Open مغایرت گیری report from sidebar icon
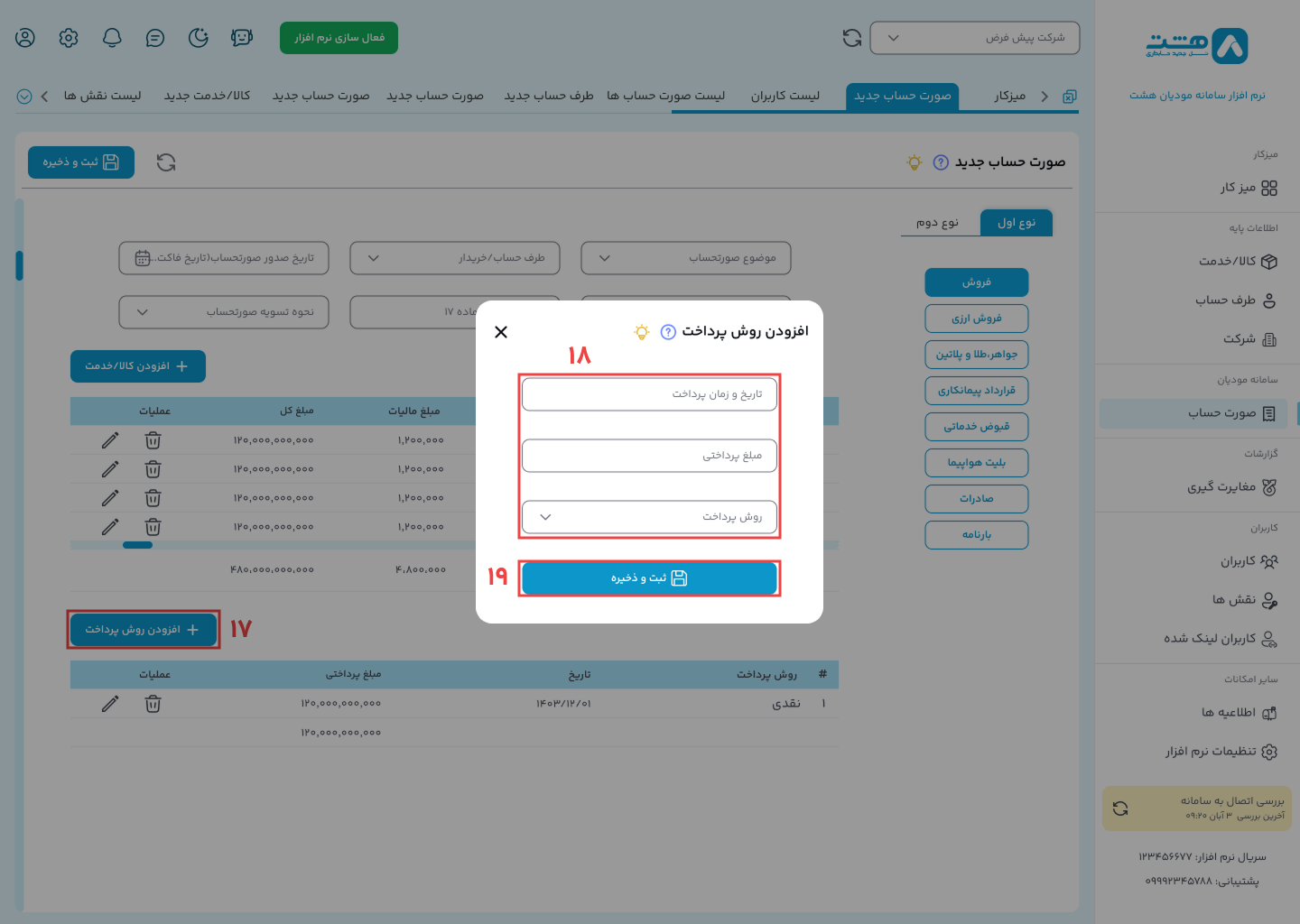This screenshot has width=1300, height=924. [x=1272, y=486]
